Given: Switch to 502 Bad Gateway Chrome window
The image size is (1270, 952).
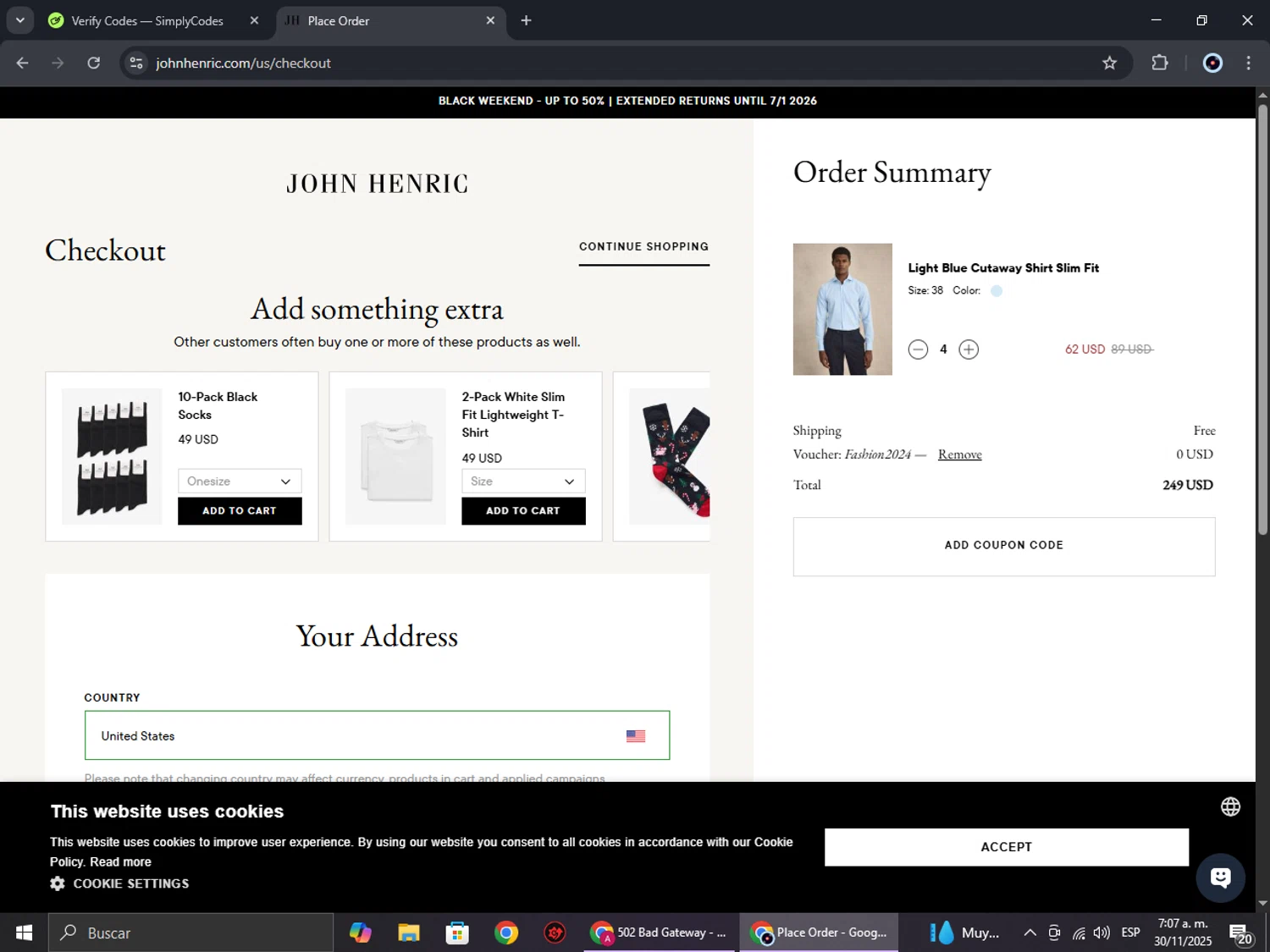Looking at the screenshot, I should point(659,933).
